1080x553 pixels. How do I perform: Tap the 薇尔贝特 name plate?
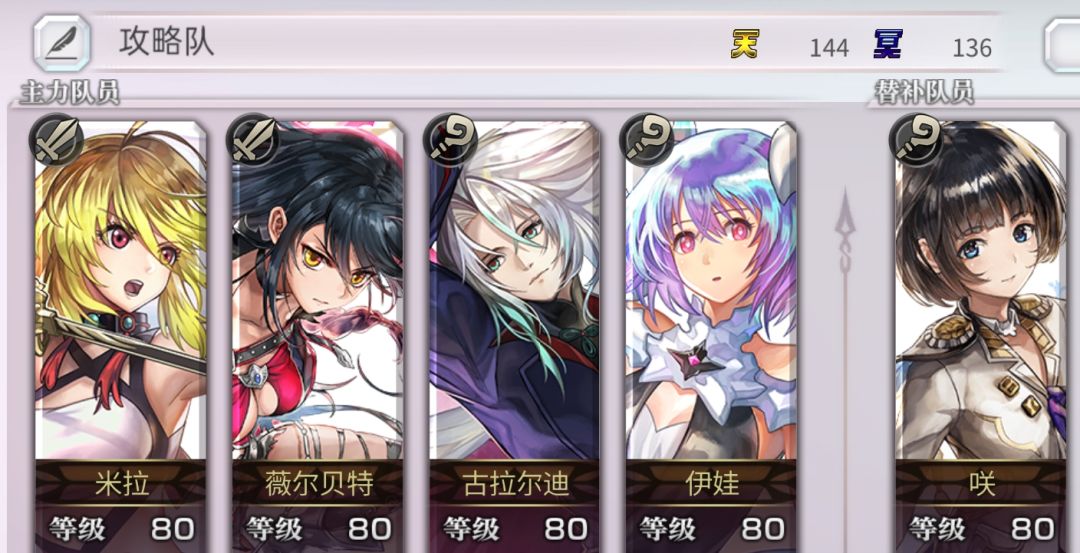(318, 483)
